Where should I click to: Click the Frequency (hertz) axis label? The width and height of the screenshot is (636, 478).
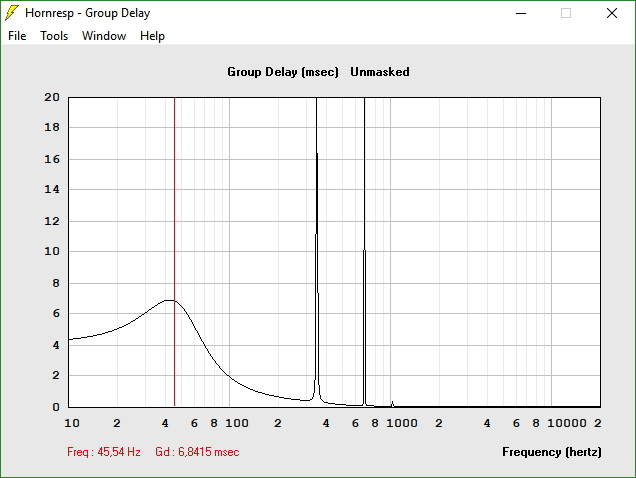click(552, 452)
